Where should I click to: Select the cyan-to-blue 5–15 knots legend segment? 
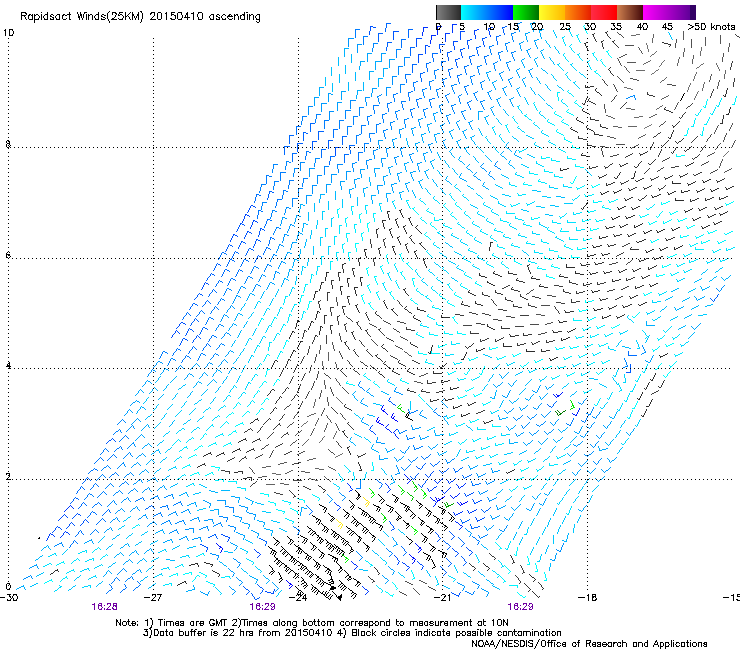pos(487,12)
